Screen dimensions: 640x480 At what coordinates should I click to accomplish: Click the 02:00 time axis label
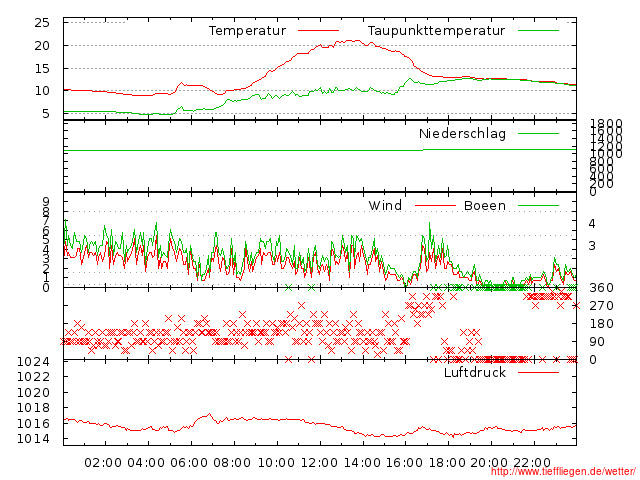103,463
